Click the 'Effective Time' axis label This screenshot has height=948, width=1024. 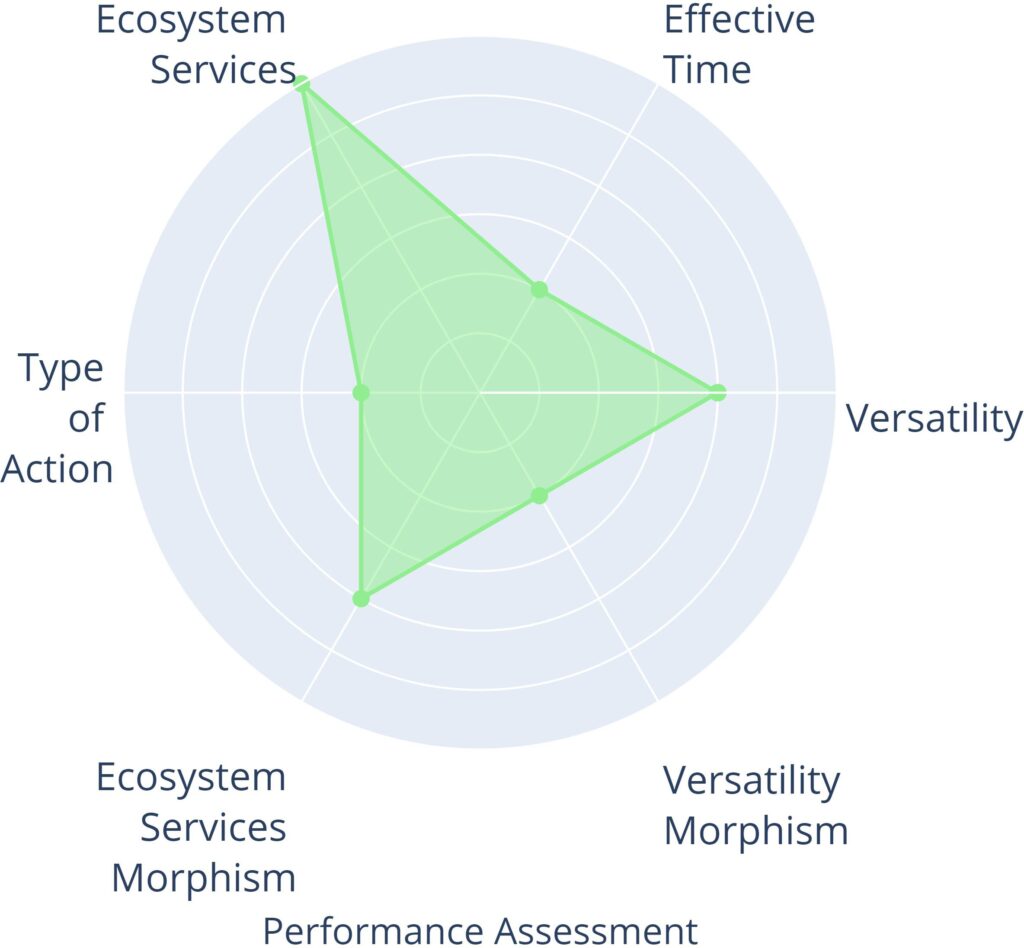tap(738, 45)
